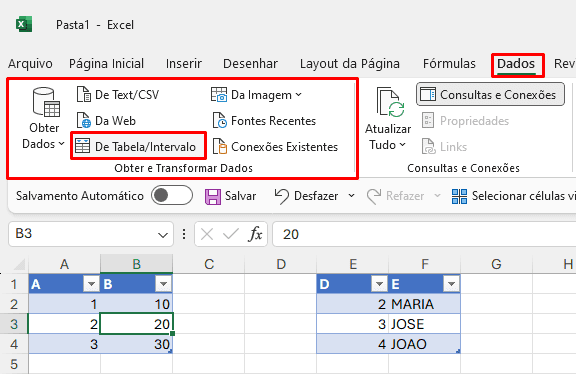Click the select-all corner triangle
Image resolution: width=576 pixels, height=374 pixels.
click(x=19, y=265)
